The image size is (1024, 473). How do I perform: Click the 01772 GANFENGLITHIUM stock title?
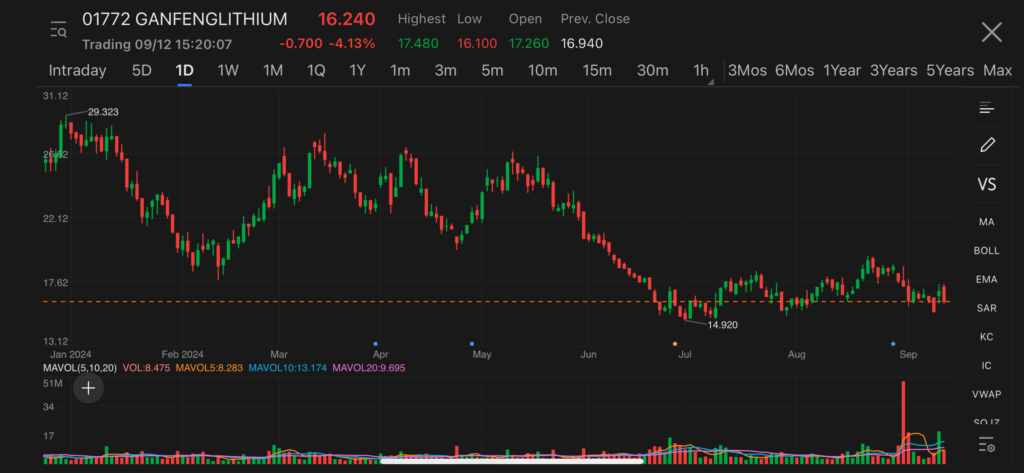(185, 20)
